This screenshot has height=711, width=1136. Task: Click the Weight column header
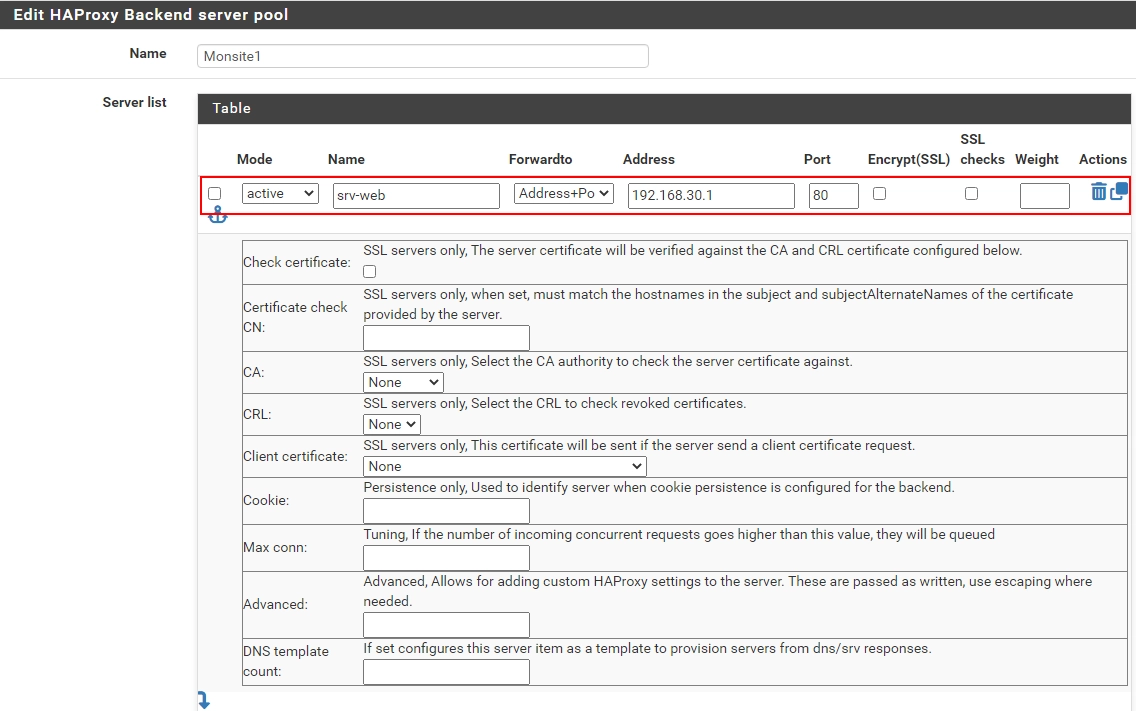(x=1037, y=159)
